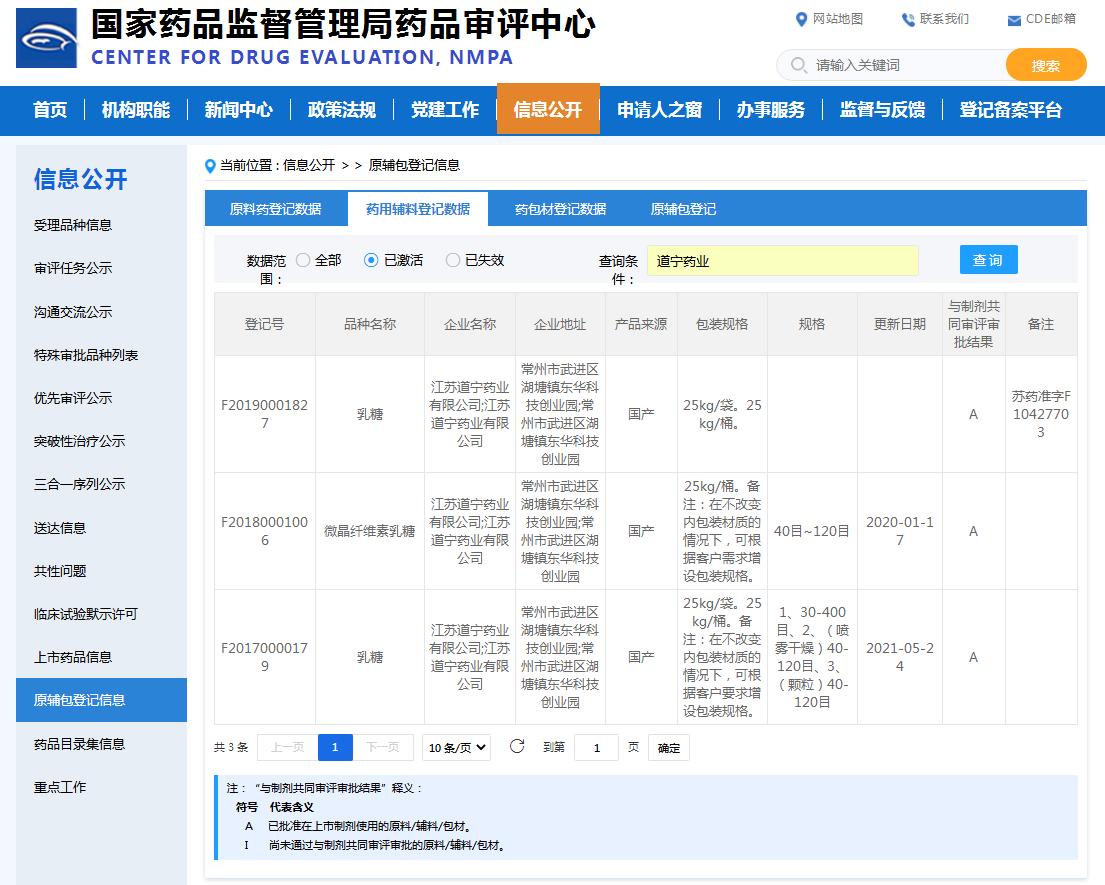
Task: Open the 申请人之窗 nav menu
Action: tap(659, 110)
